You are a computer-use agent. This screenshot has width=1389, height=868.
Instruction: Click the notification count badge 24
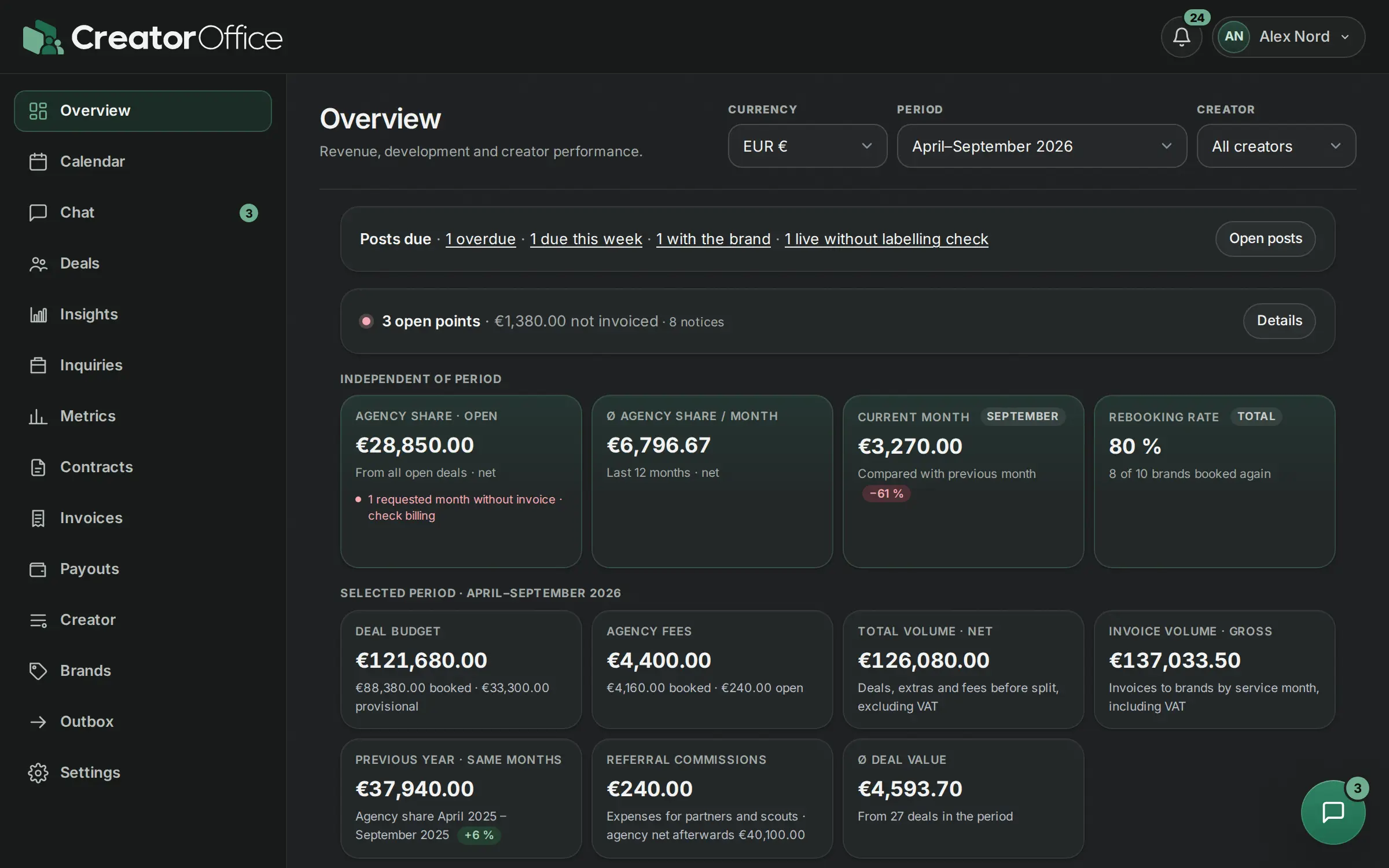(x=1197, y=17)
